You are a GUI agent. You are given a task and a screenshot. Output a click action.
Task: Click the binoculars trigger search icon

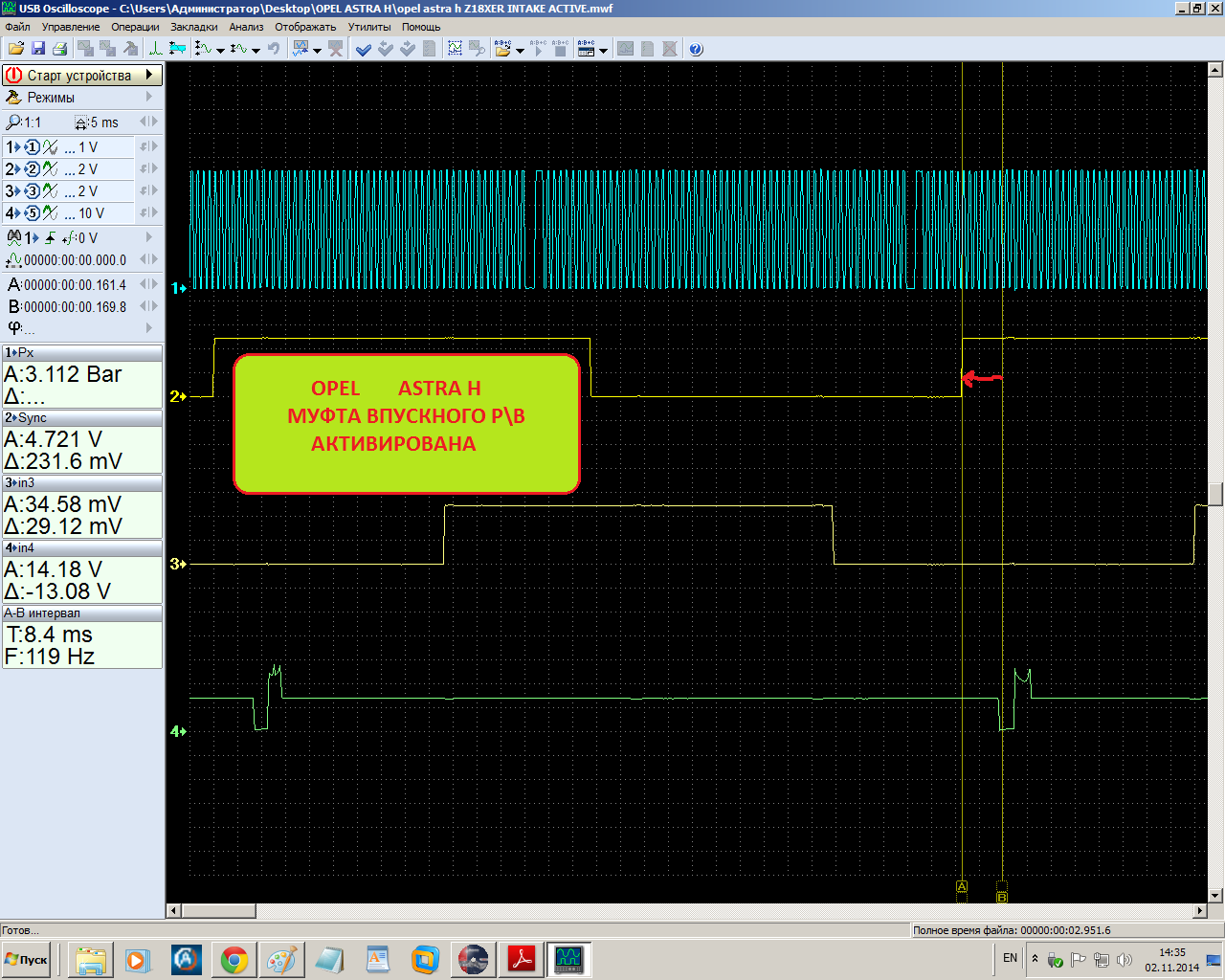14,237
